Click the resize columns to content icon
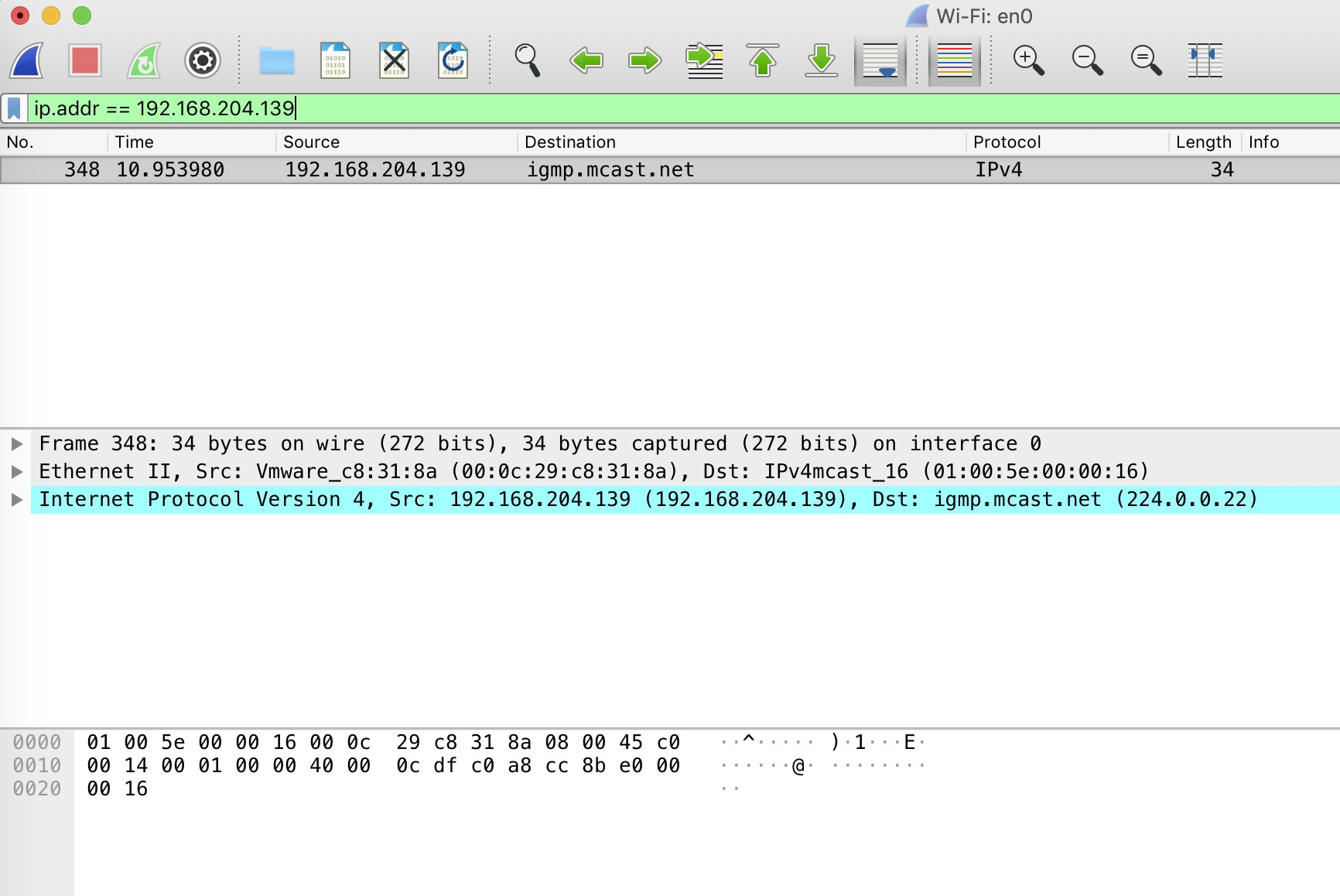This screenshot has width=1340, height=896. 1205,60
